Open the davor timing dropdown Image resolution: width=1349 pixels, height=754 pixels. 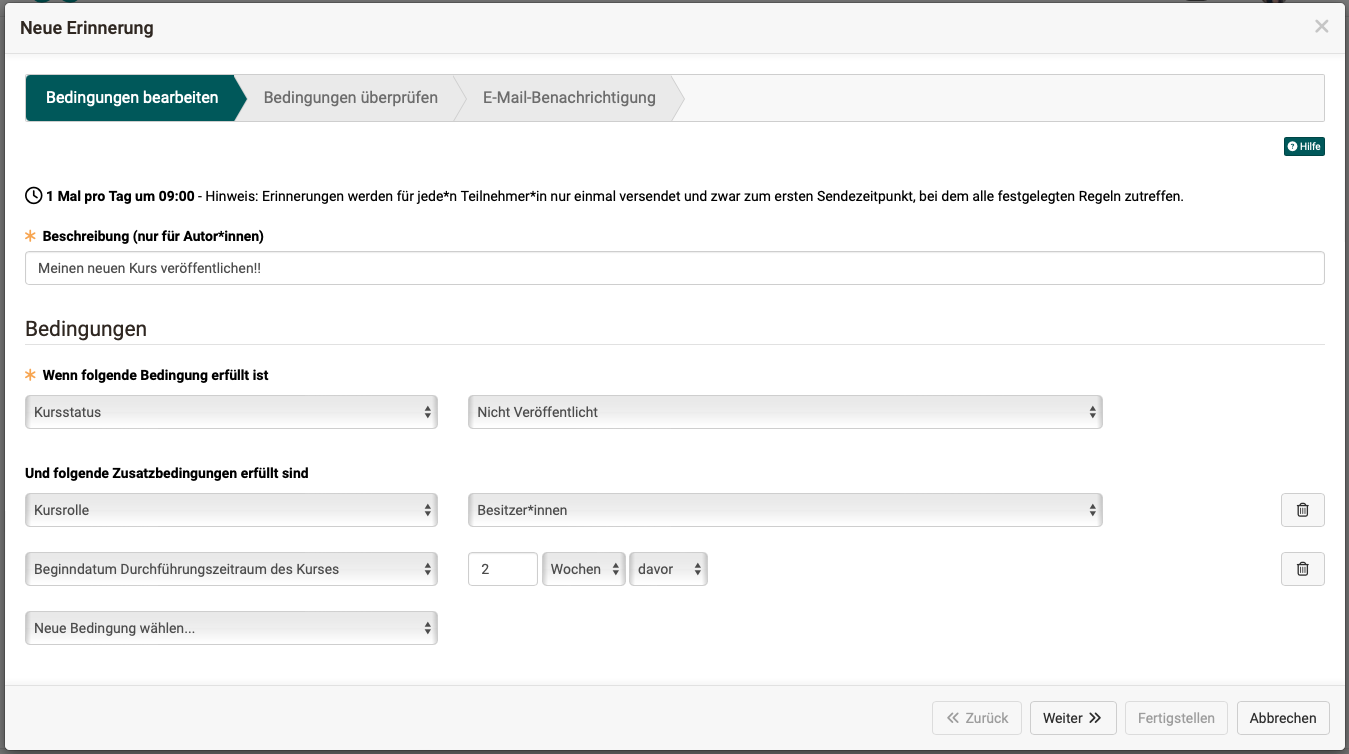[x=667, y=569]
